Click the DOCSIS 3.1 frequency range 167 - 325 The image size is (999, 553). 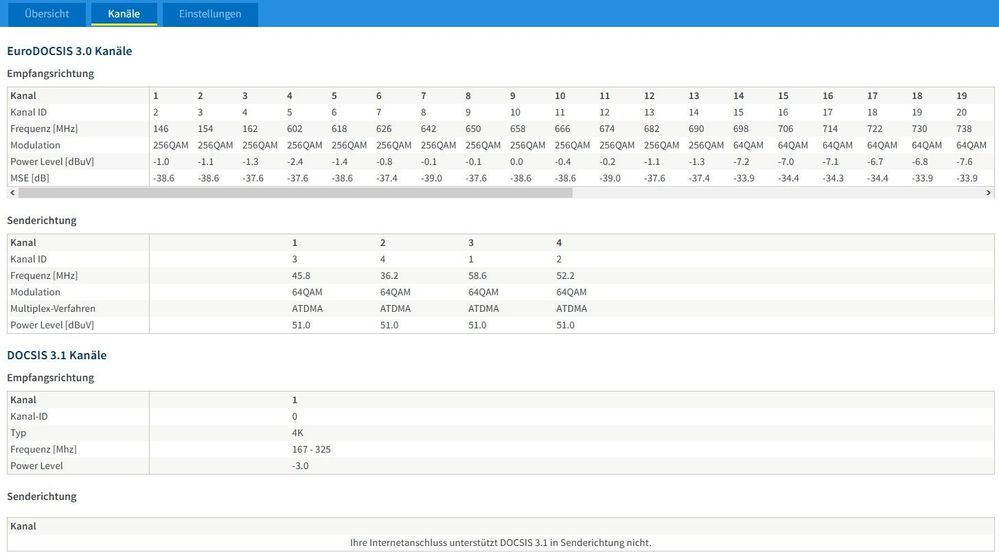(x=312, y=449)
